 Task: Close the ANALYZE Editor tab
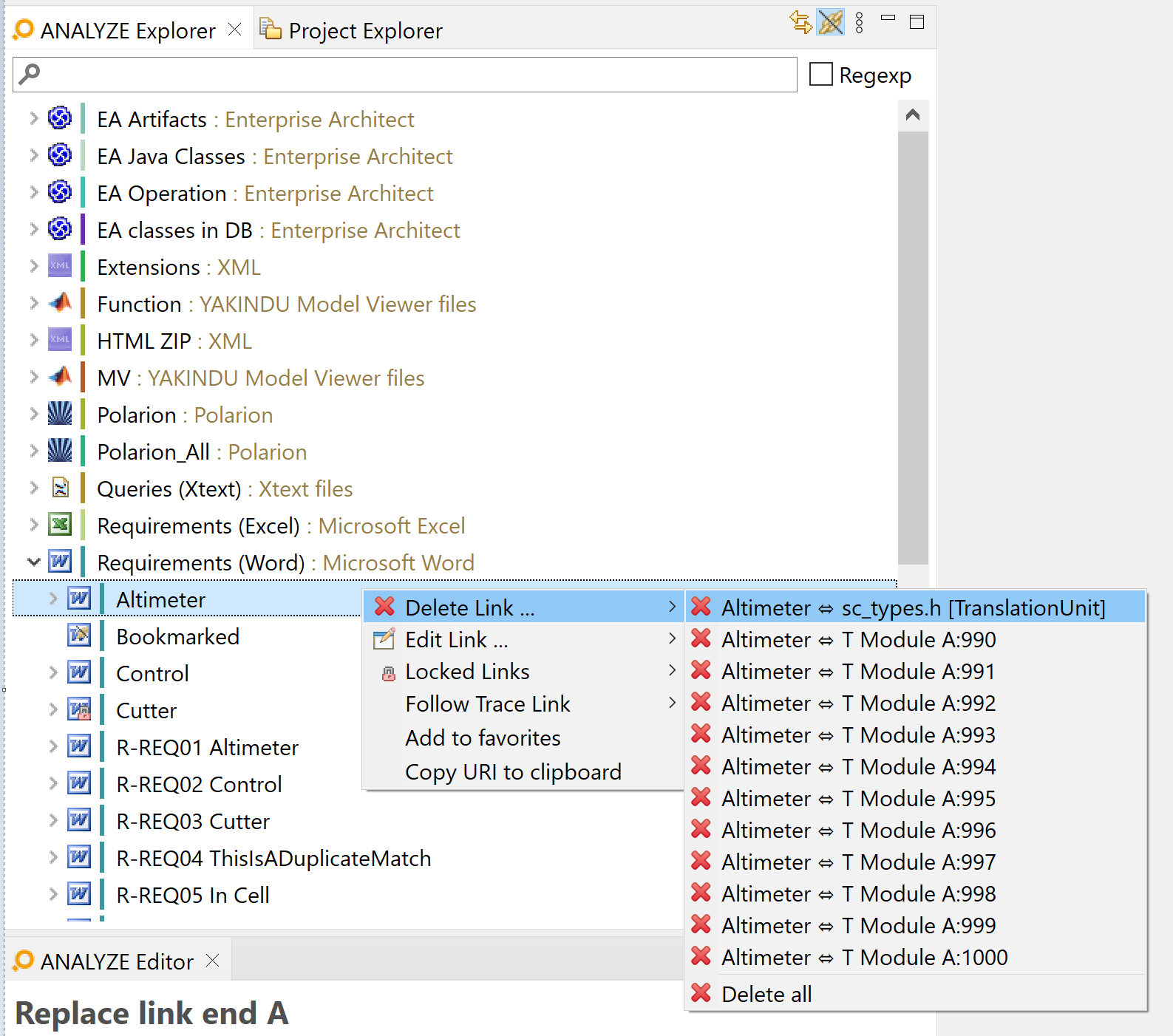click(213, 961)
